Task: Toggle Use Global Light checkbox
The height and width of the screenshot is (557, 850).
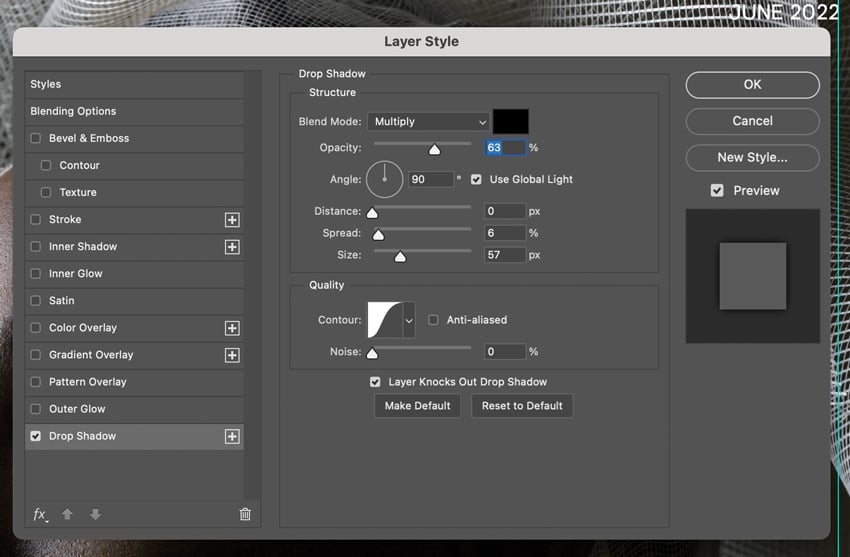Action: [476, 179]
